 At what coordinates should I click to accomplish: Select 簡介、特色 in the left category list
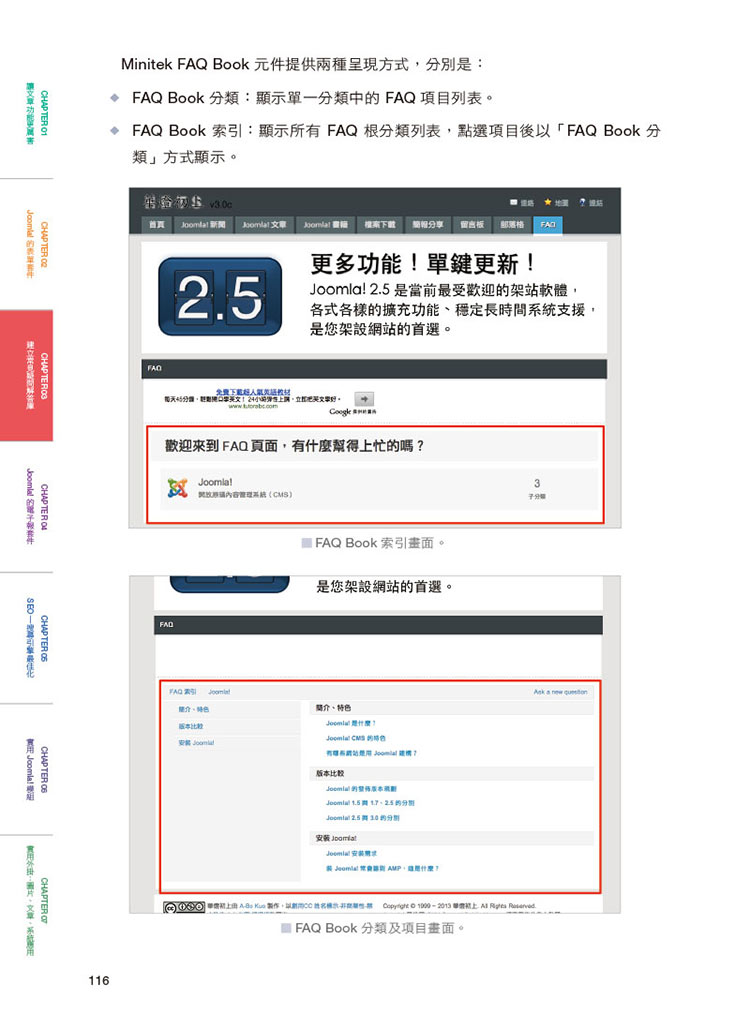pyautogui.click(x=194, y=709)
